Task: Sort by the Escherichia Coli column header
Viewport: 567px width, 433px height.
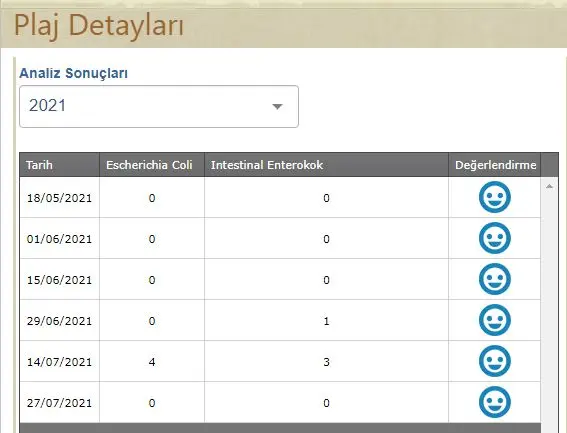Action: tap(152, 165)
